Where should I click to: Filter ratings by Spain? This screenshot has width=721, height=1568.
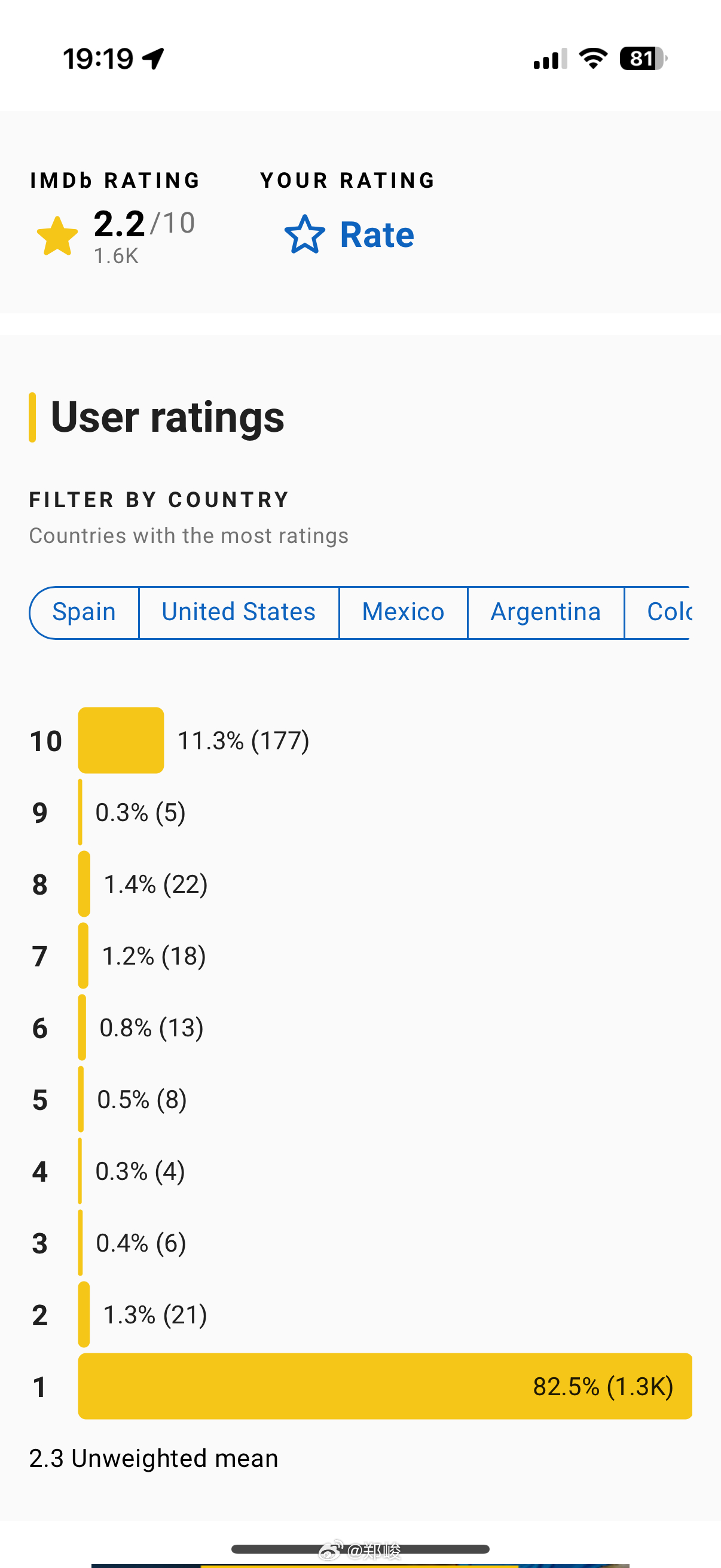tap(84, 612)
